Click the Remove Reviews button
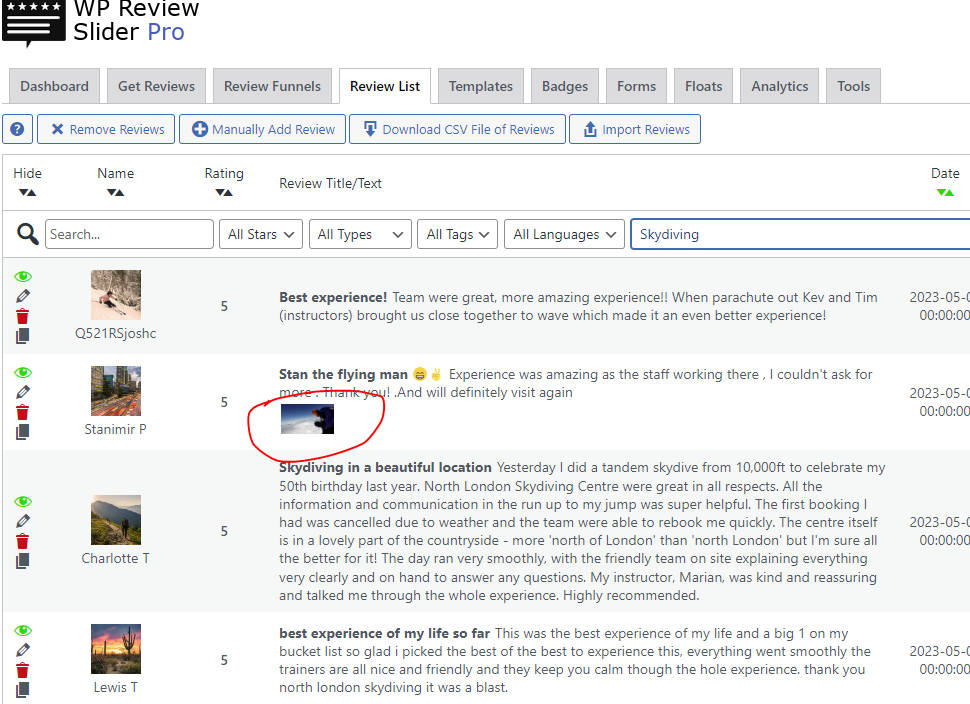The image size is (970, 704). [106, 129]
